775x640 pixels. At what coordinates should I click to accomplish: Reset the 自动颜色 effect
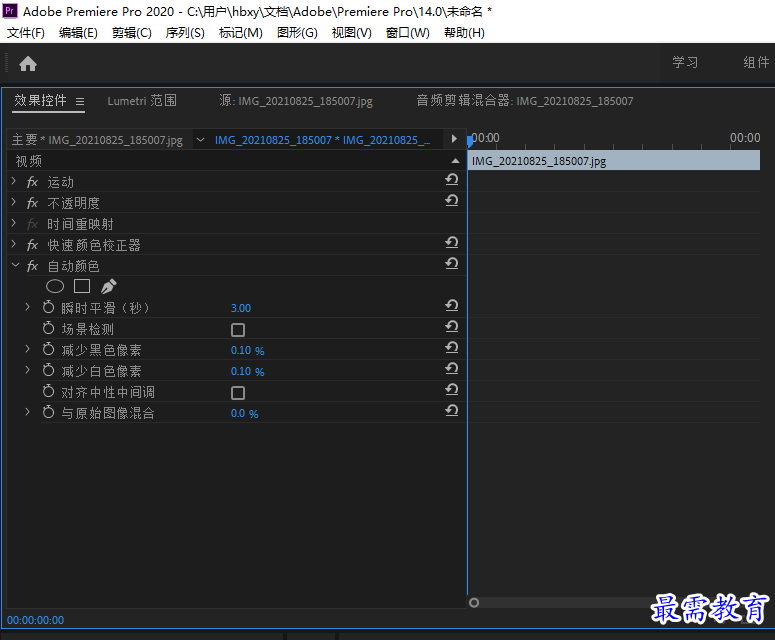click(x=452, y=263)
